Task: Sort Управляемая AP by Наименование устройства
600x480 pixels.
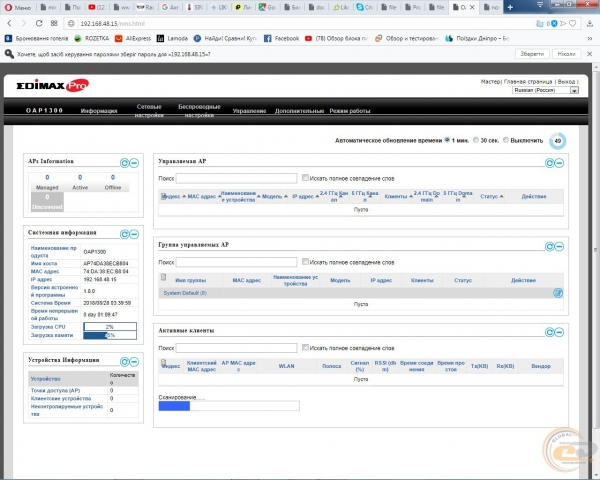Action: click(x=238, y=196)
